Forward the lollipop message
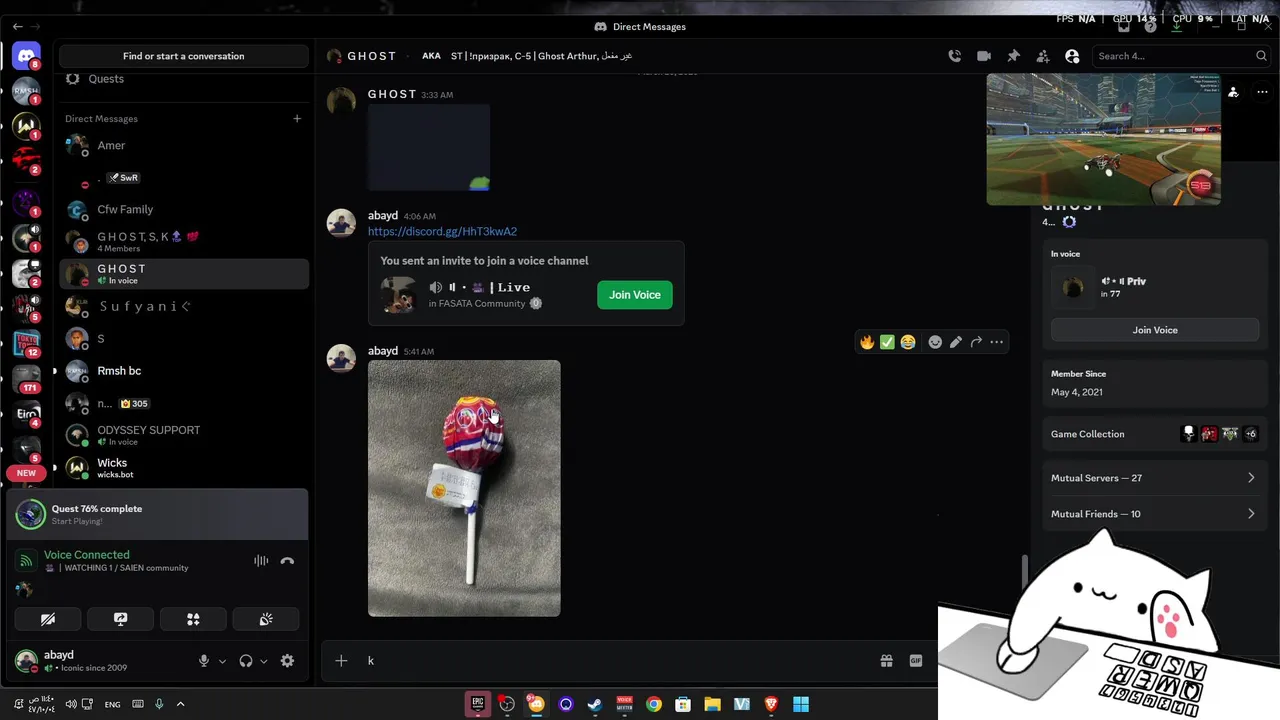The image size is (1280, 720). pos(976,342)
